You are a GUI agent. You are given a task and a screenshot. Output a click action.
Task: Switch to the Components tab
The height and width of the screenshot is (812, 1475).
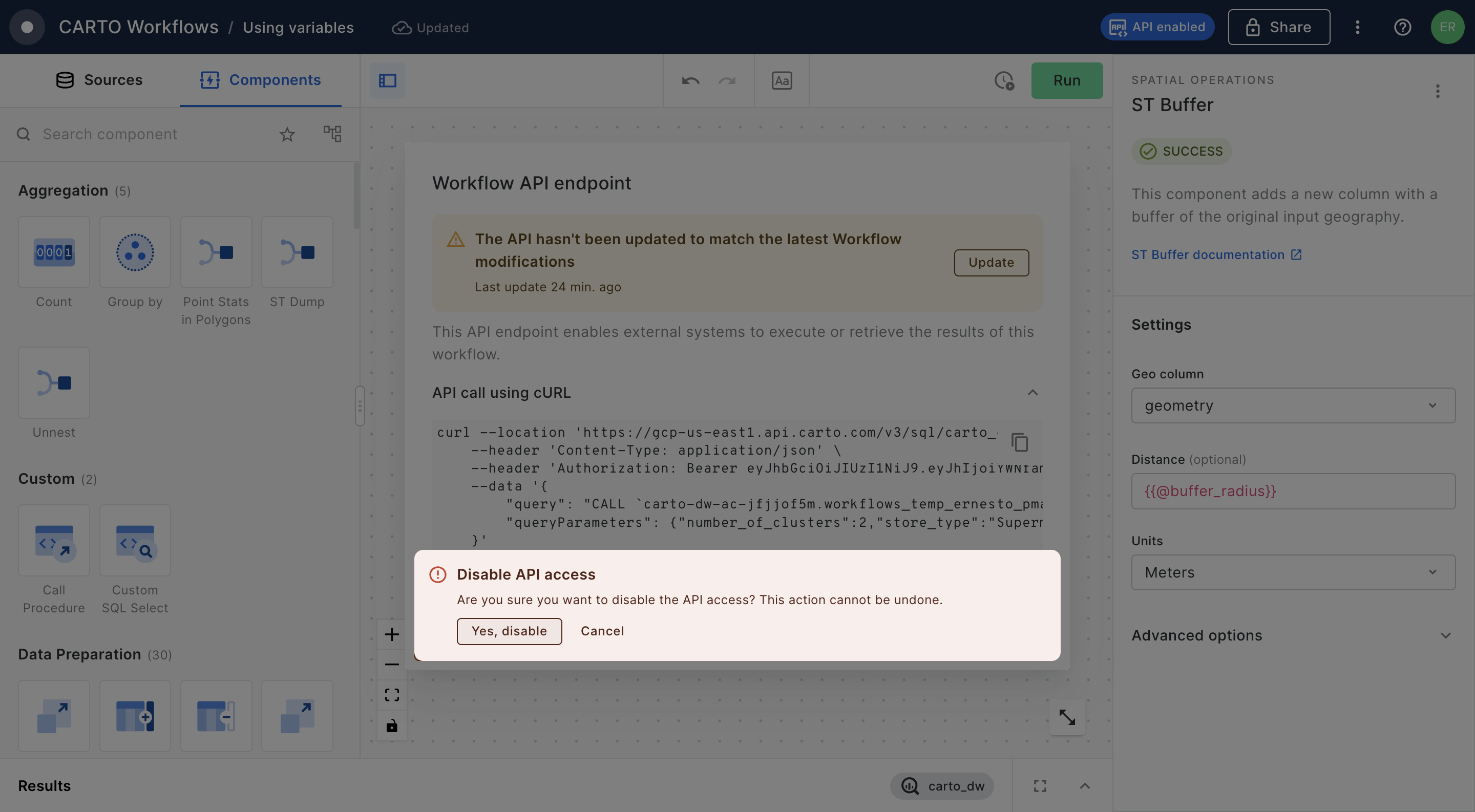[261, 80]
